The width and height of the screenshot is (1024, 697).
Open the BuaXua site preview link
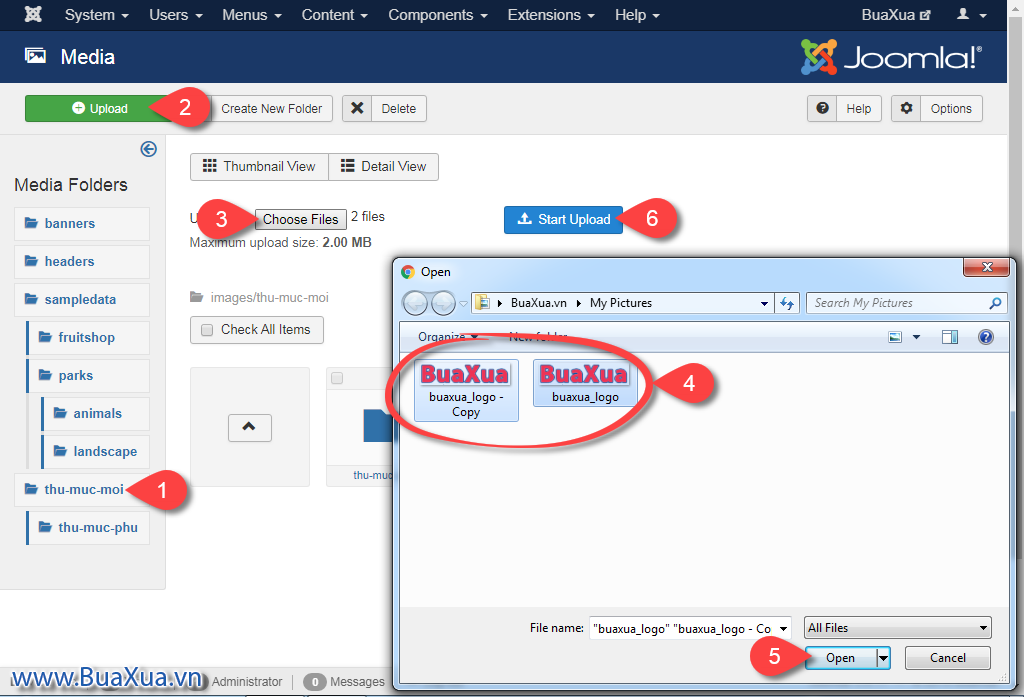tap(895, 14)
